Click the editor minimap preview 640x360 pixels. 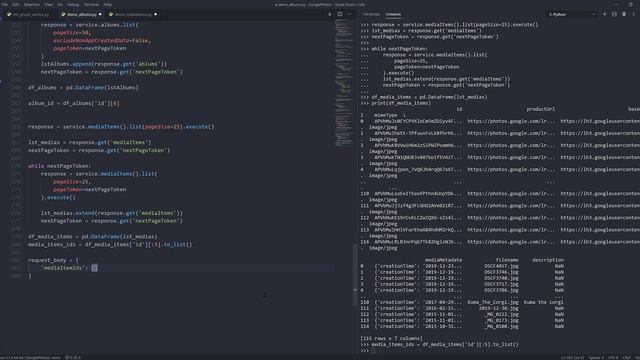click(x=344, y=82)
